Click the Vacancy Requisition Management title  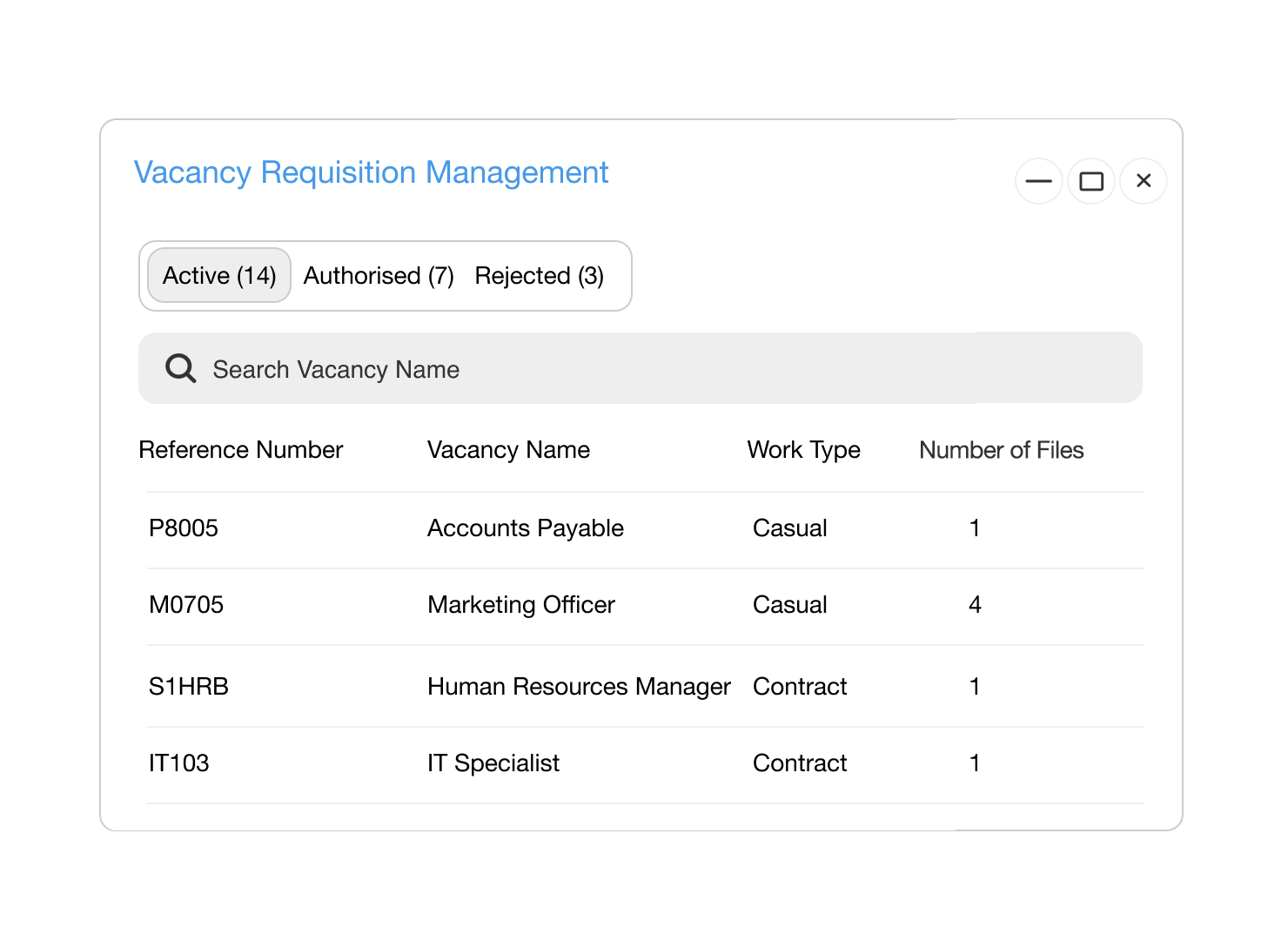tap(372, 172)
